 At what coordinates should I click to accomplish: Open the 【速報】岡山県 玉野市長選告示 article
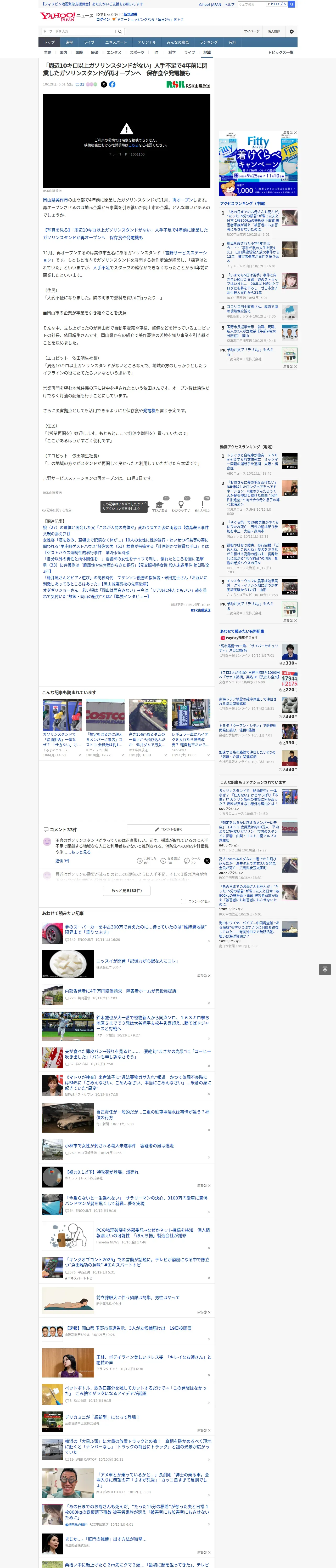pyautogui.click(x=128, y=1328)
